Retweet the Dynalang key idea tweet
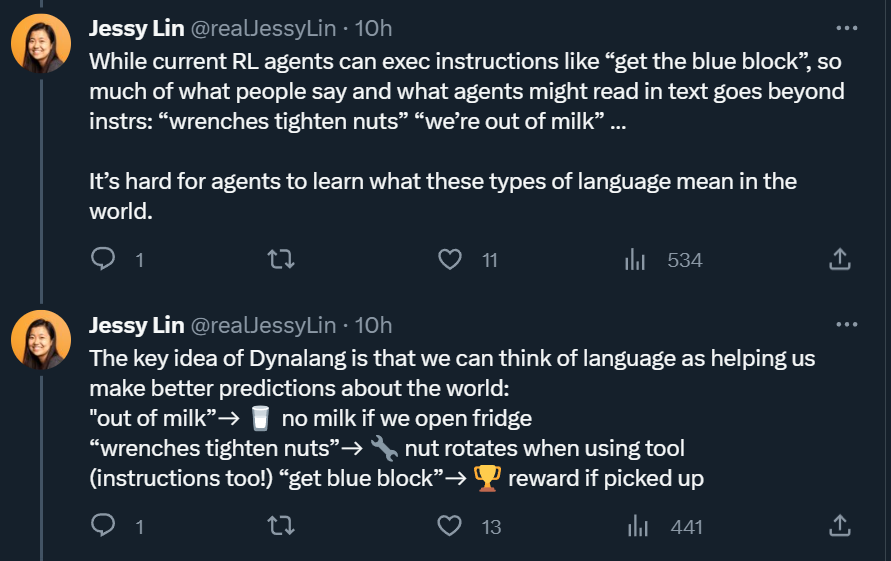 click(281, 526)
